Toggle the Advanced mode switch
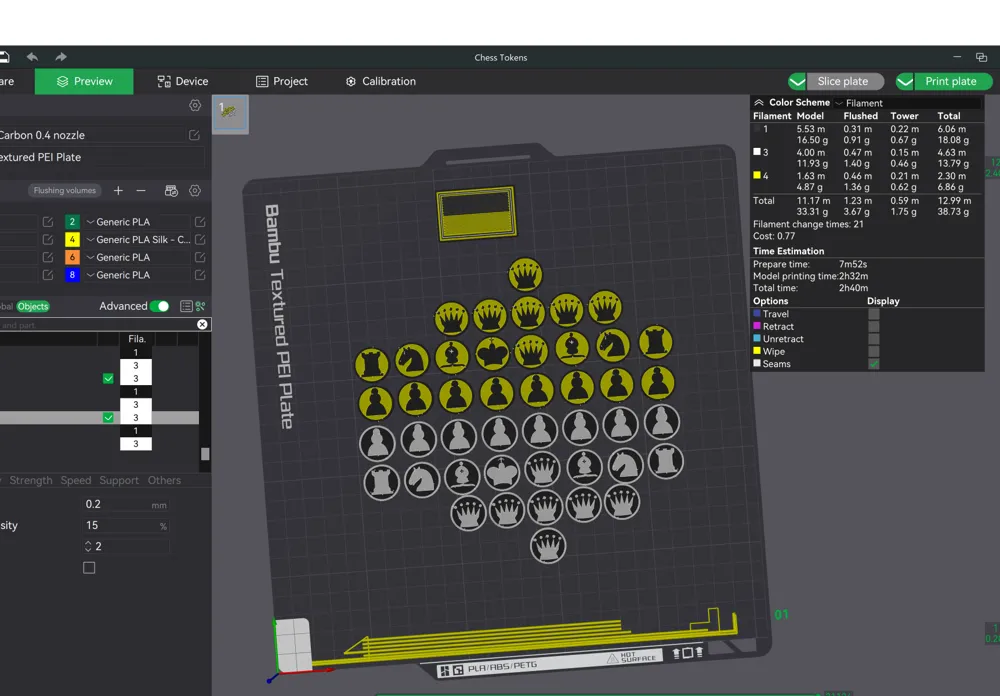 (159, 306)
